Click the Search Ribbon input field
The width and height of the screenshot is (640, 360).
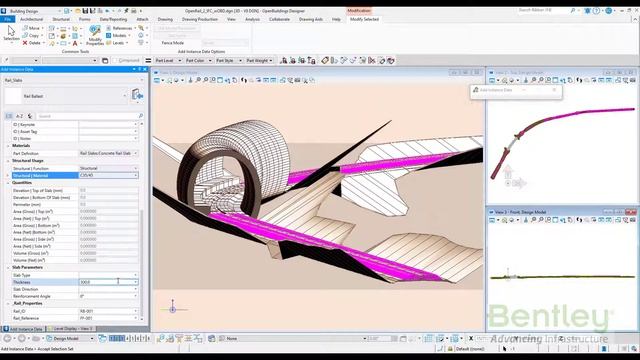pyautogui.click(x=543, y=10)
